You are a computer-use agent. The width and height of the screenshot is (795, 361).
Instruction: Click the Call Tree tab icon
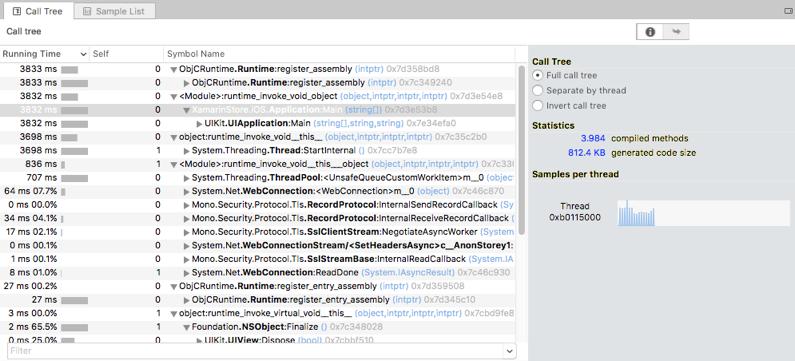point(16,11)
